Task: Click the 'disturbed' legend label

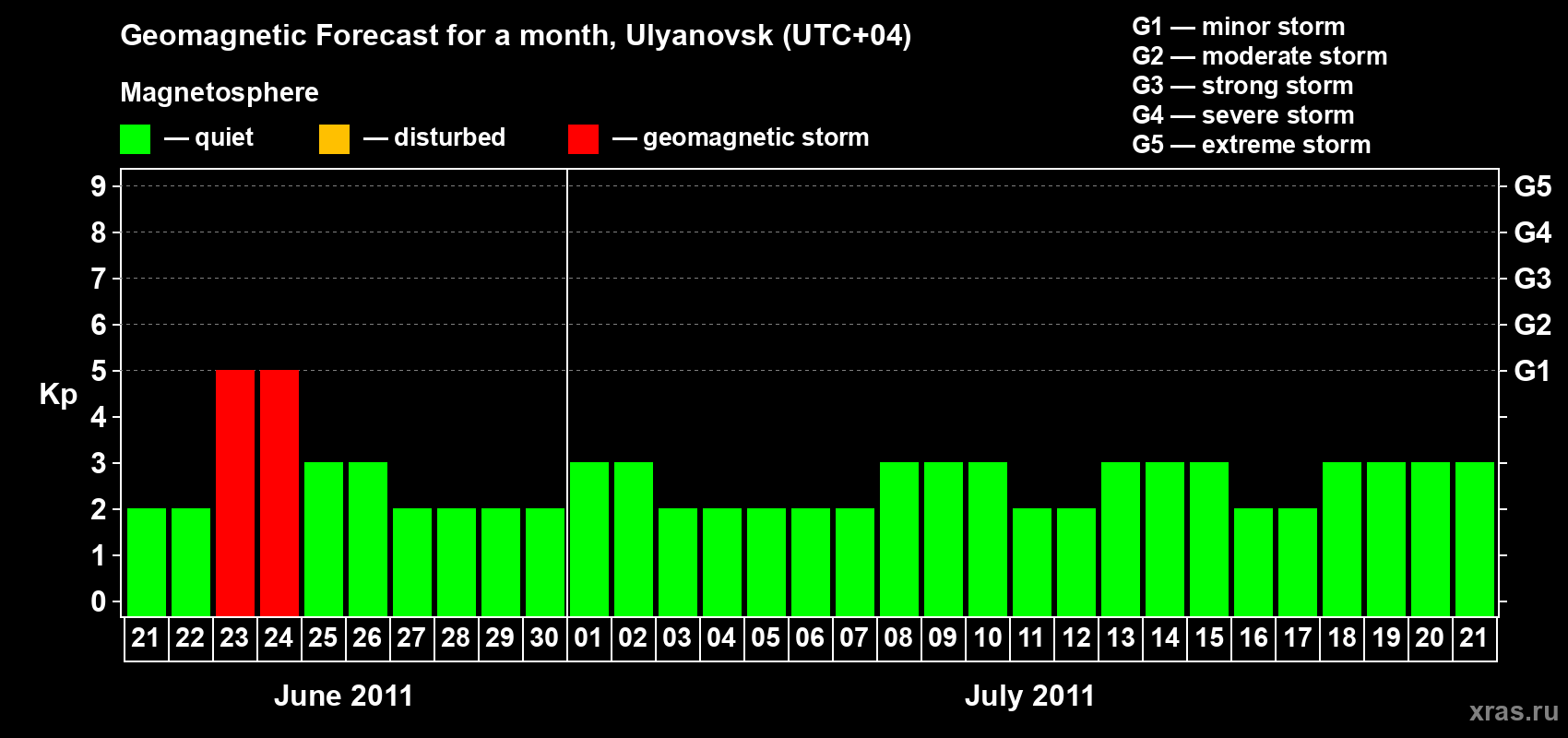Action: pos(449,137)
